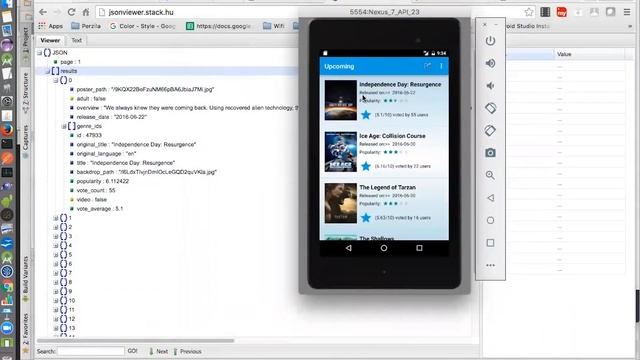Select the poster_path property row
This screenshot has height=360, width=640.
tap(143, 89)
